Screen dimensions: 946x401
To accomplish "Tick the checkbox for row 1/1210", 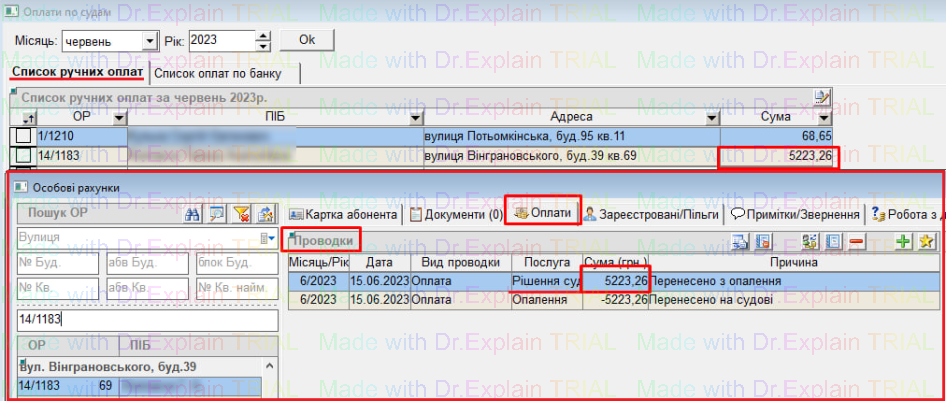I will pyautogui.click(x=22, y=136).
